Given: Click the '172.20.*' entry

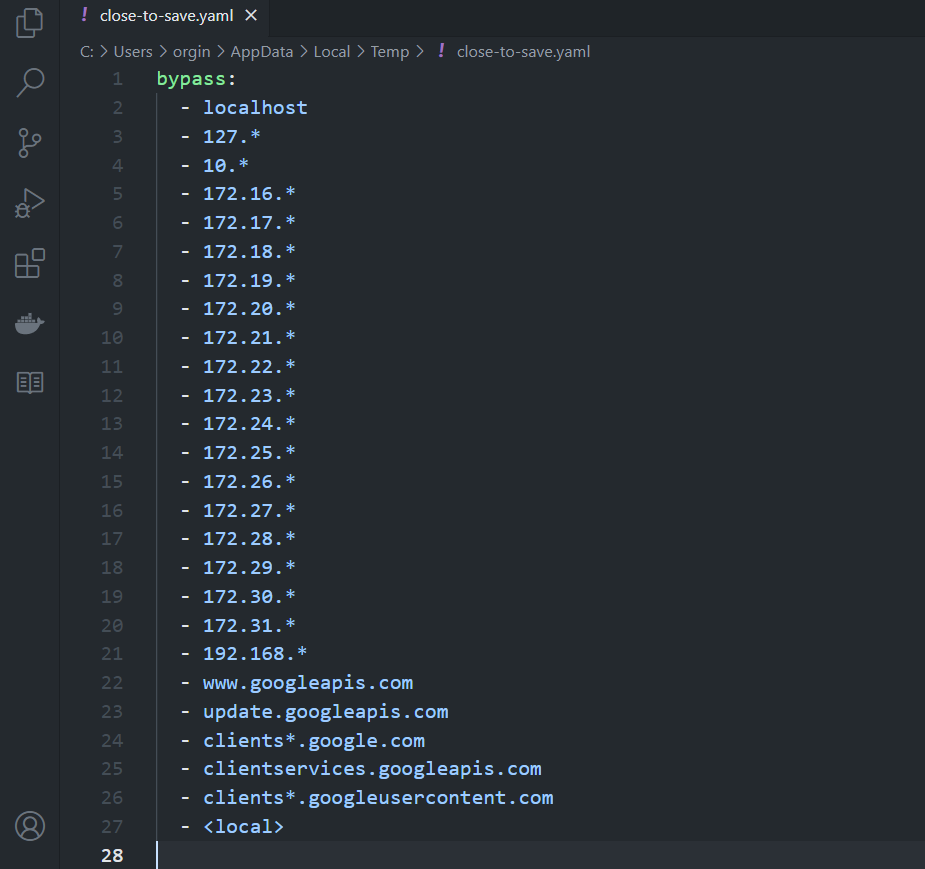Looking at the screenshot, I should tap(249, 309).
